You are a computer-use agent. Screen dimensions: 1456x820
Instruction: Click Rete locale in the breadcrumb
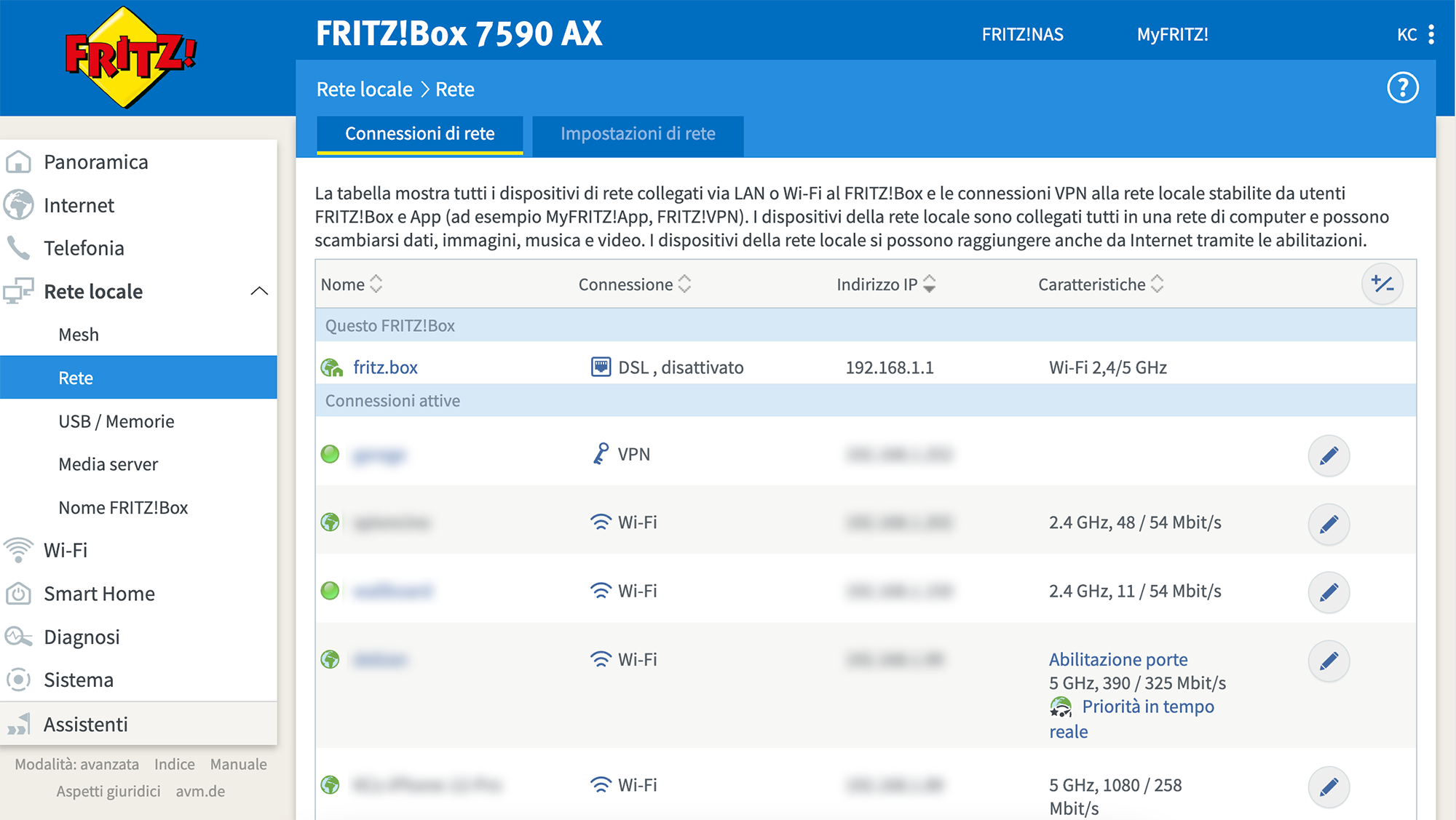(x=364, y=89)
